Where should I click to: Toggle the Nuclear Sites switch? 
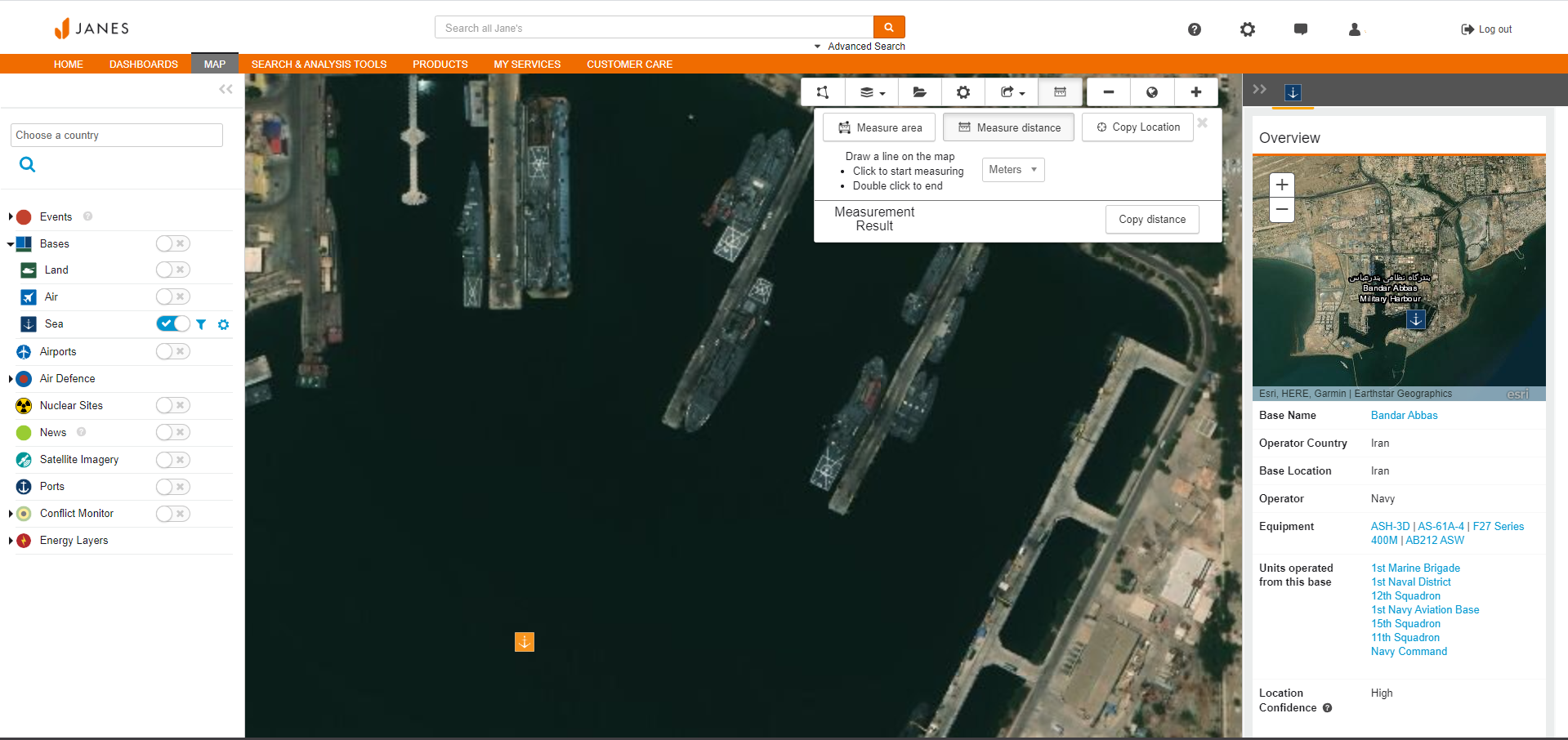point(173,405)
